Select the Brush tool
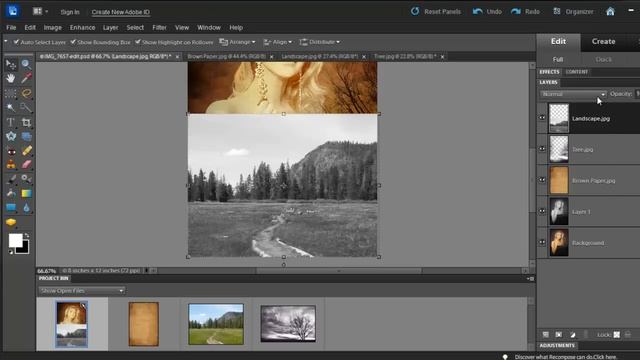The height and width of the screenshot is (360, 640). [11, 179]
